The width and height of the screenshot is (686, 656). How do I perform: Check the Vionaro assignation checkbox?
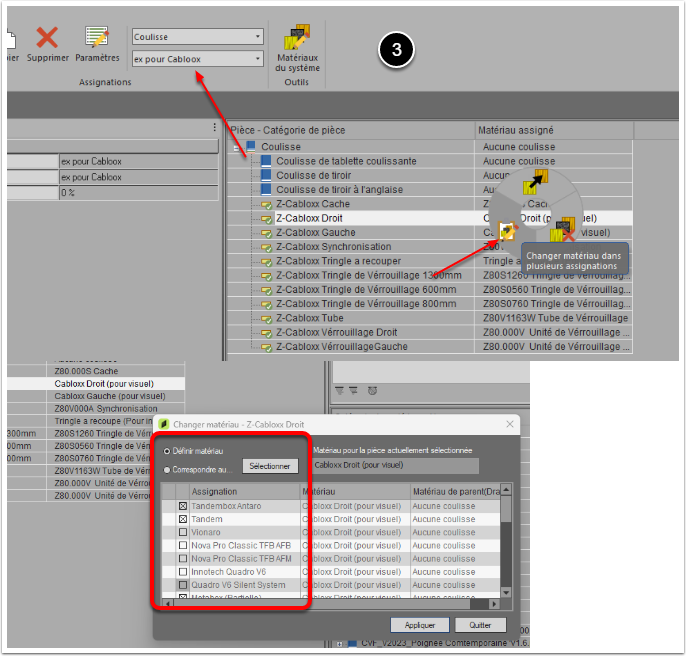tap(183, 532)
